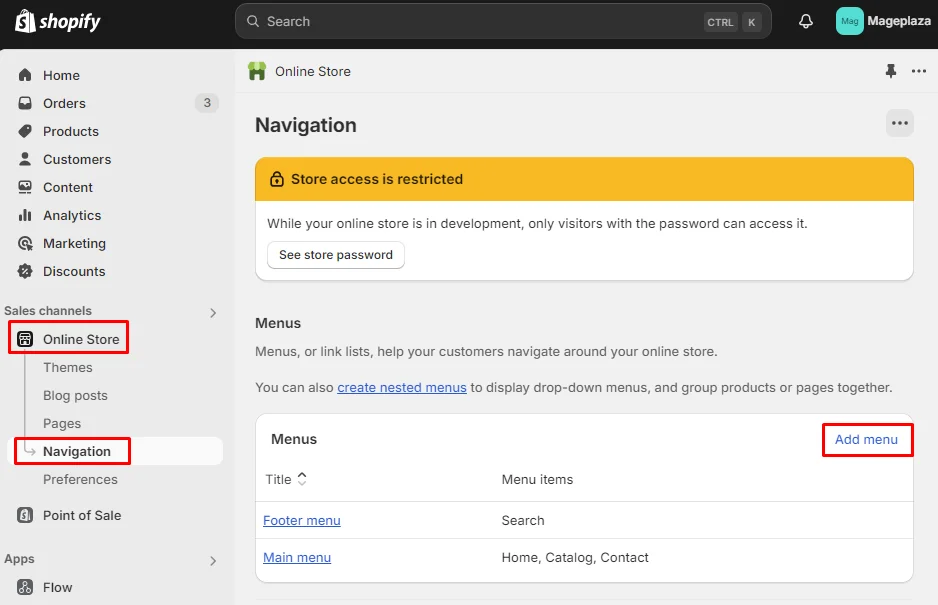Click the Orders count badge 3

[207, 103]
